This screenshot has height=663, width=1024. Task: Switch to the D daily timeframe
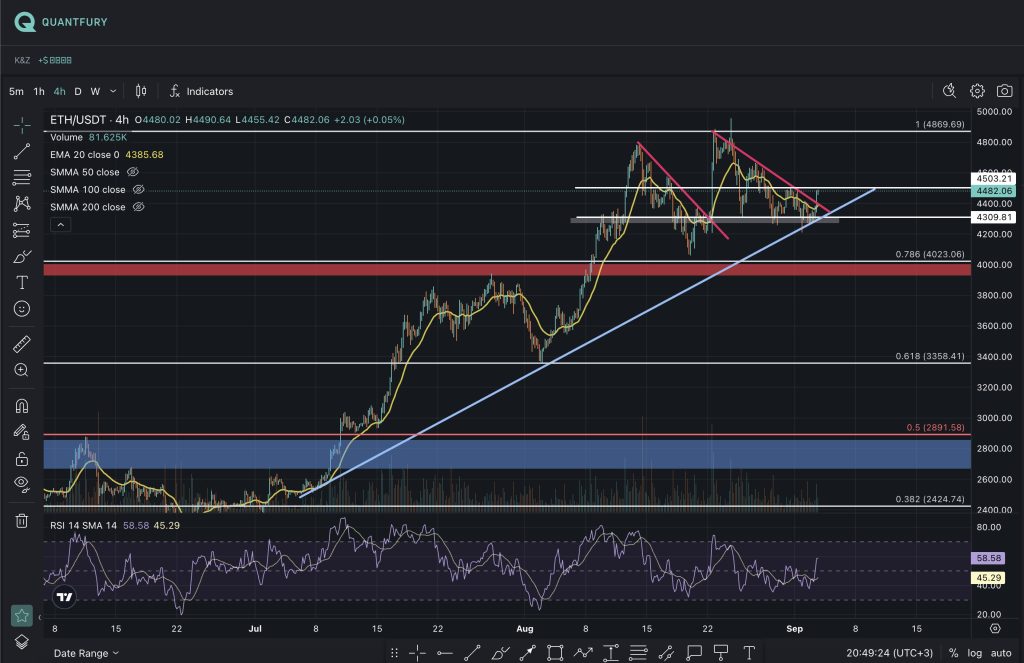pyautogui.click(x=78, y=91)
